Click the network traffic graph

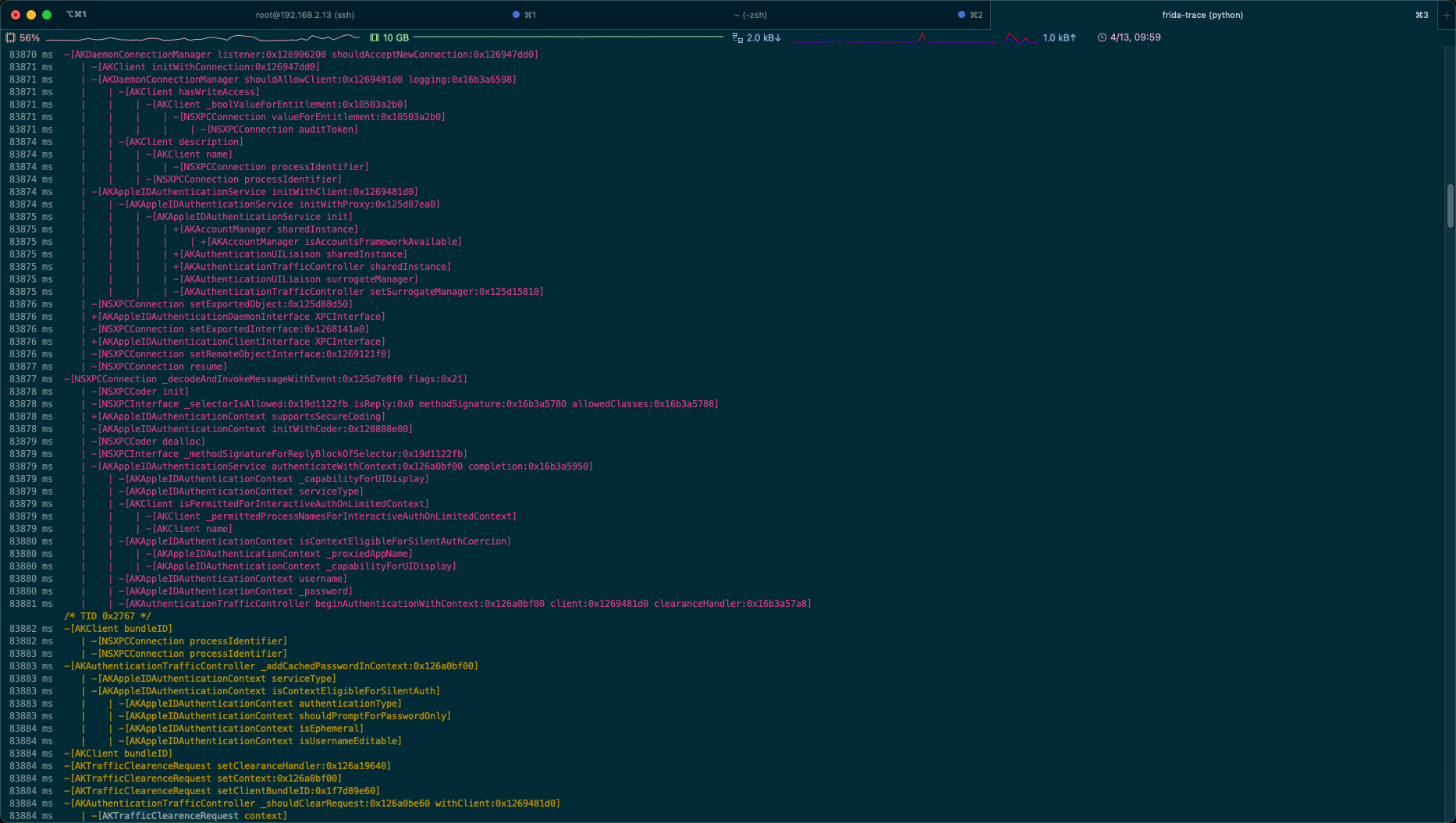[x=916, y=37]
